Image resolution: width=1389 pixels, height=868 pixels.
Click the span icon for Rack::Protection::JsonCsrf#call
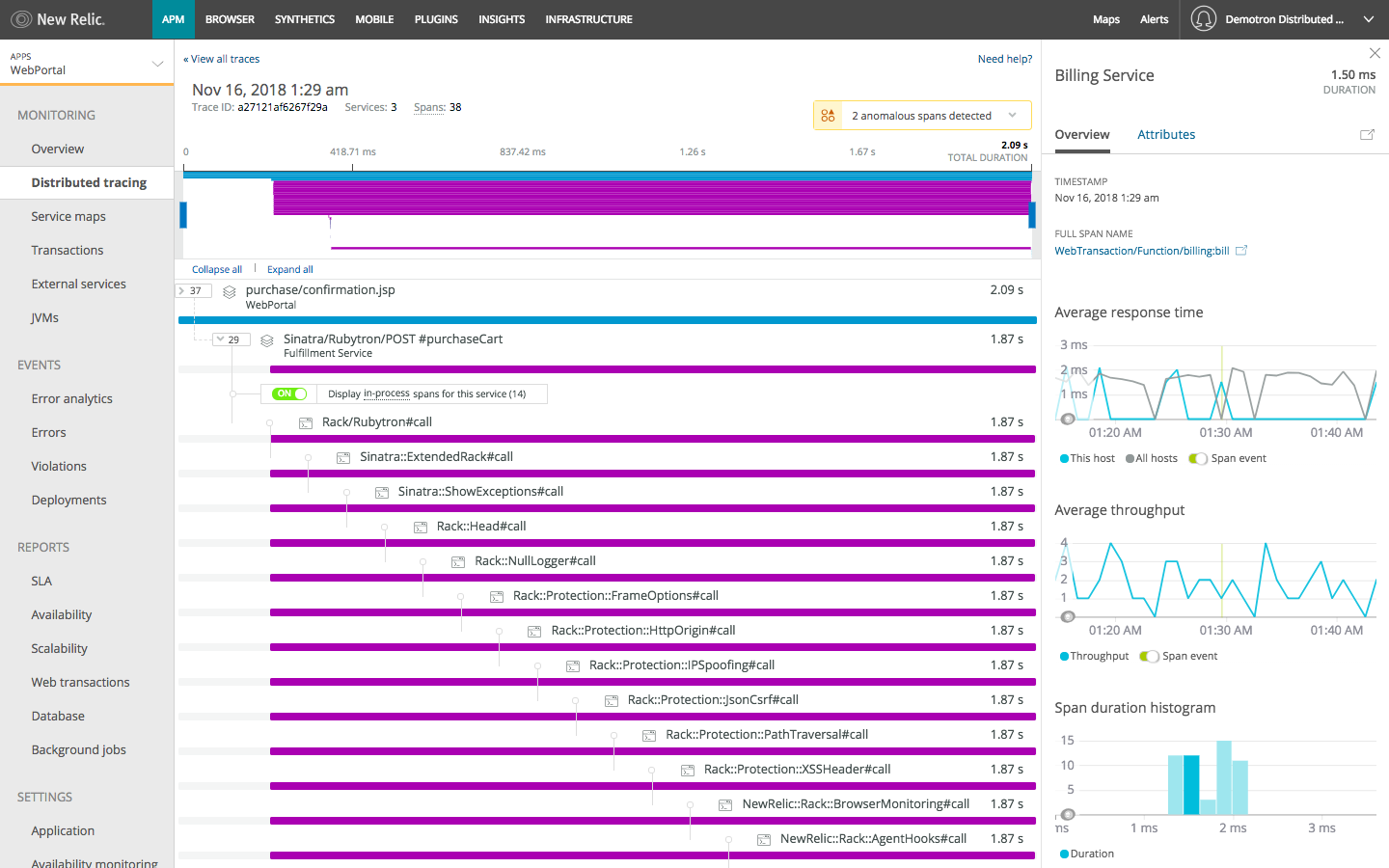tap(612, 701)
